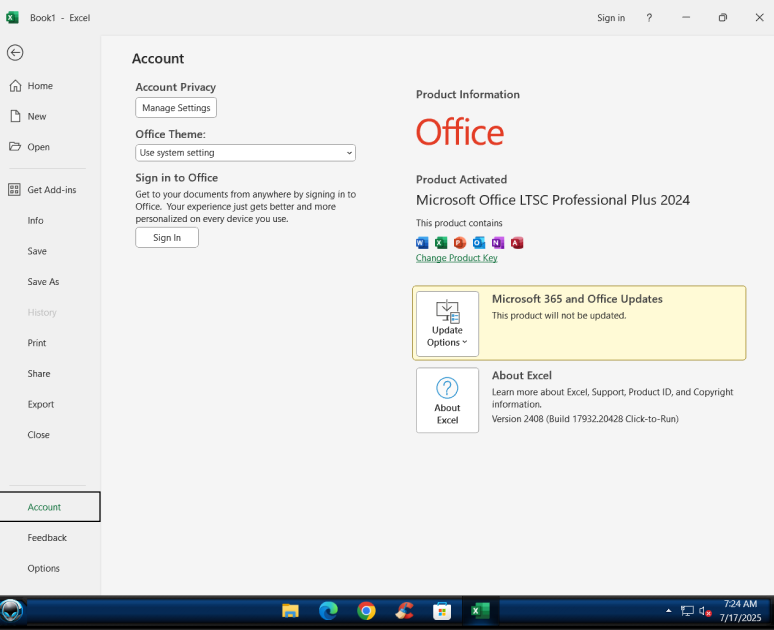Click the Access icon under product contains
The image size is (774, 630).
[517, 242]
